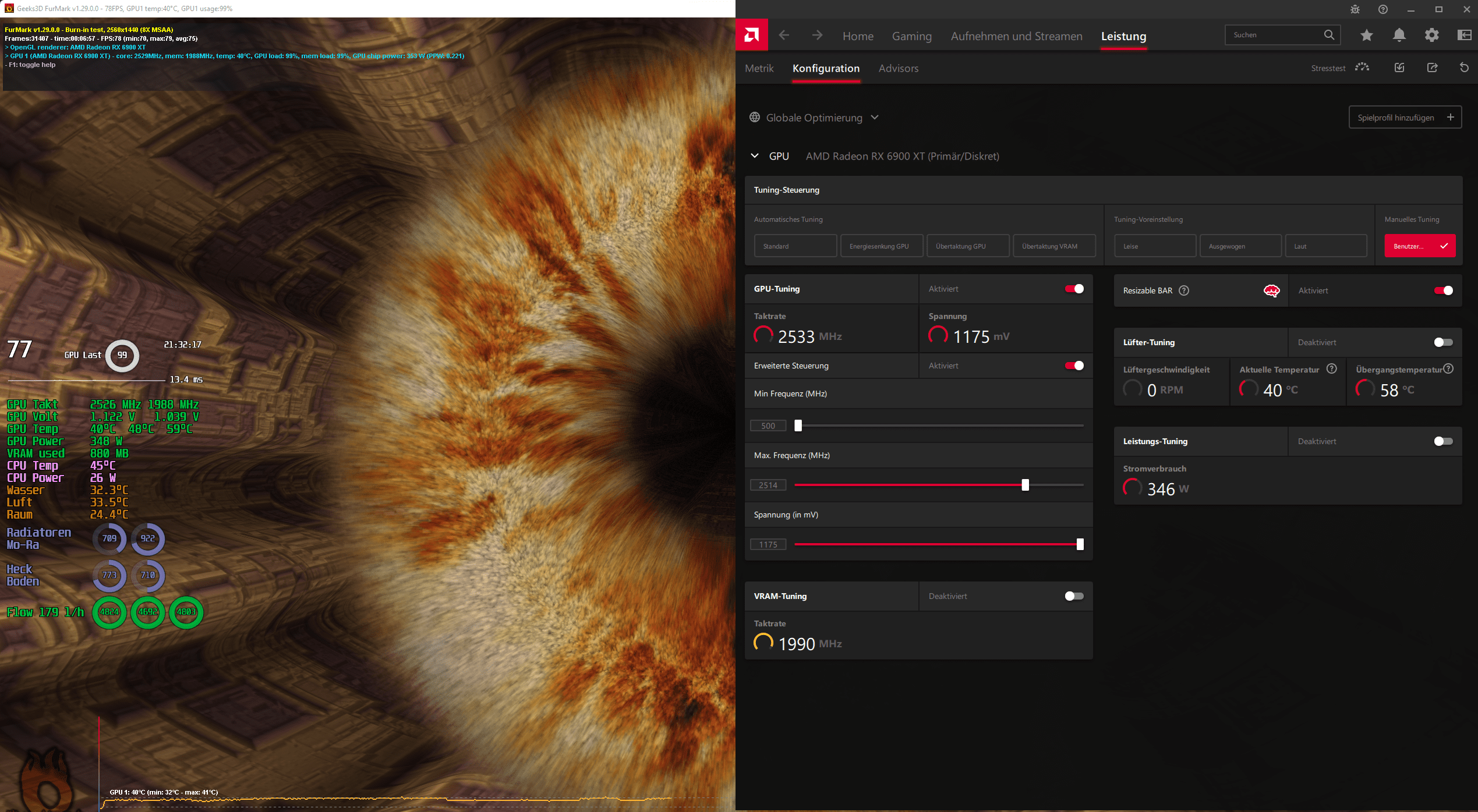This screenshot has width=1478, height=812.
Task: Enable Leistungs-Tuning switch
Action: [1443, 441]
